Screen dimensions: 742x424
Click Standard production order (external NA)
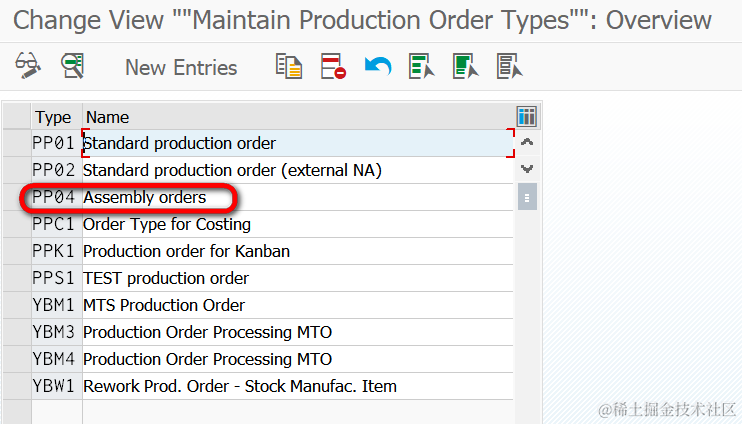pyautogui.click(x=298, y=170)
